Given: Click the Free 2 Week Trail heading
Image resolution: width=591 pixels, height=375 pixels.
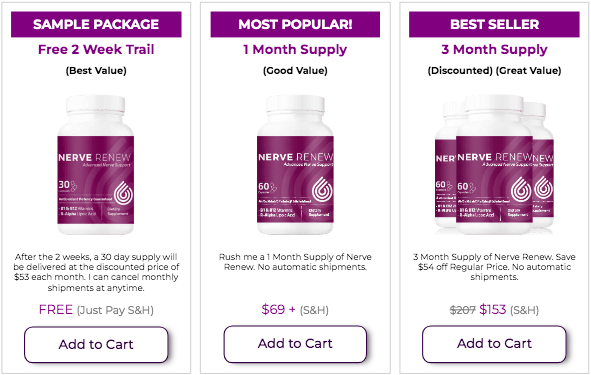Looking at the screenshot, I should 96,49.
